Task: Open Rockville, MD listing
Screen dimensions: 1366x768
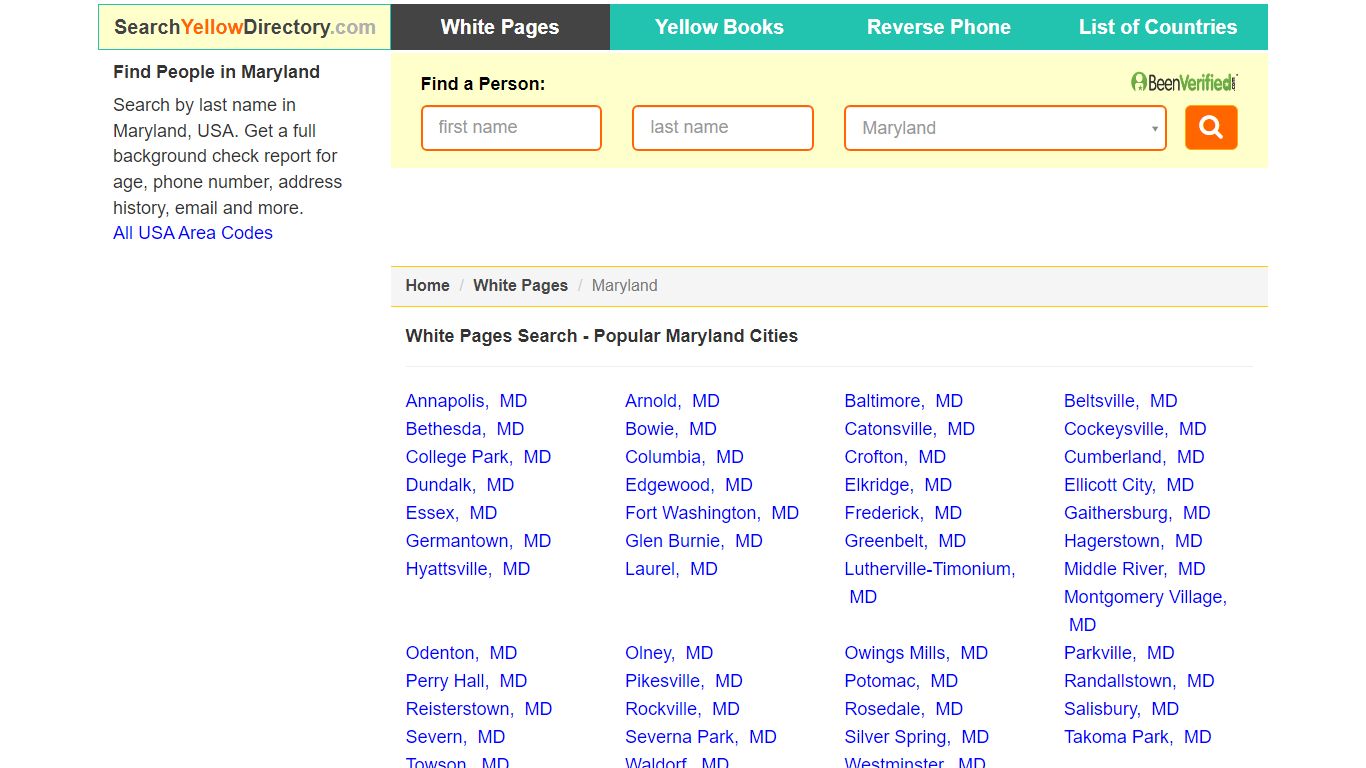Action: [x=682, y=709]
